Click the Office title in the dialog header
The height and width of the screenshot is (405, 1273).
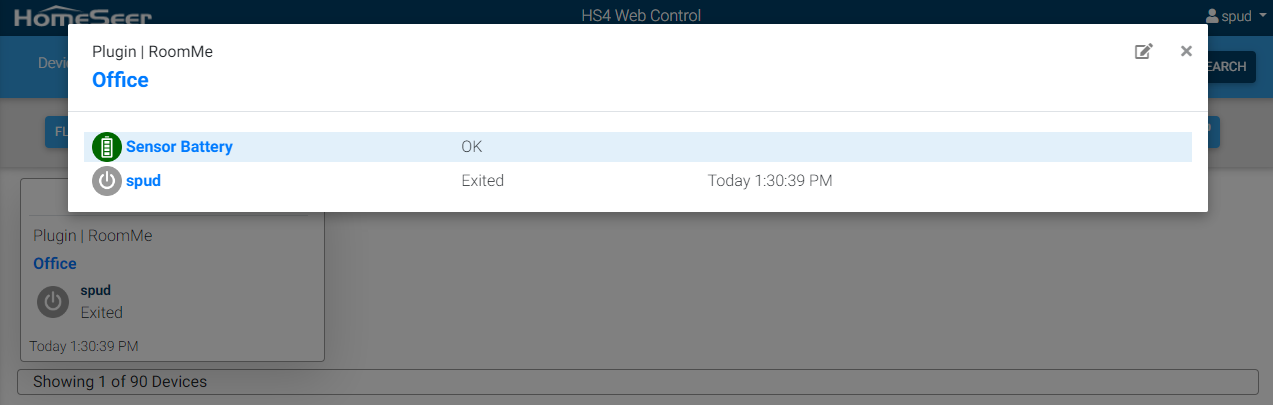pyautogui.click(x=120, y=80)
